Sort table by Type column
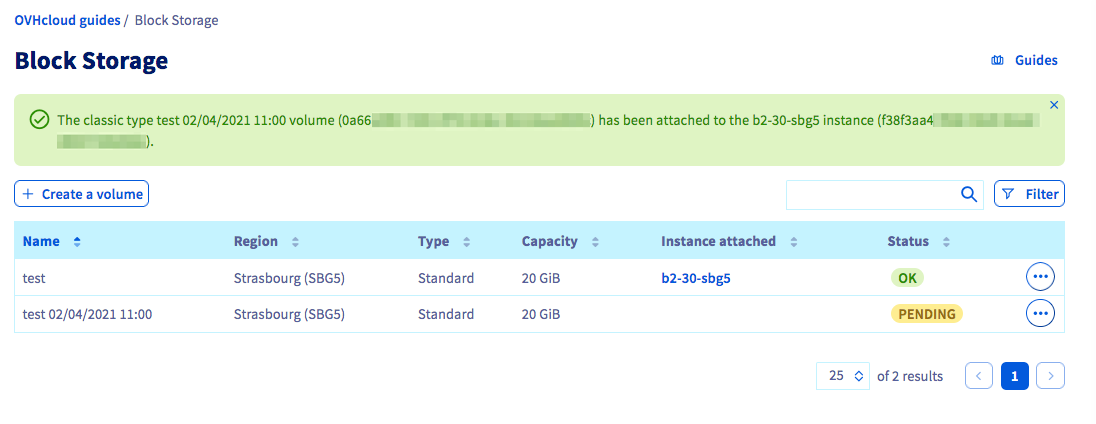The width and height of the screenshot is (1096, 424). coord(467,242)
